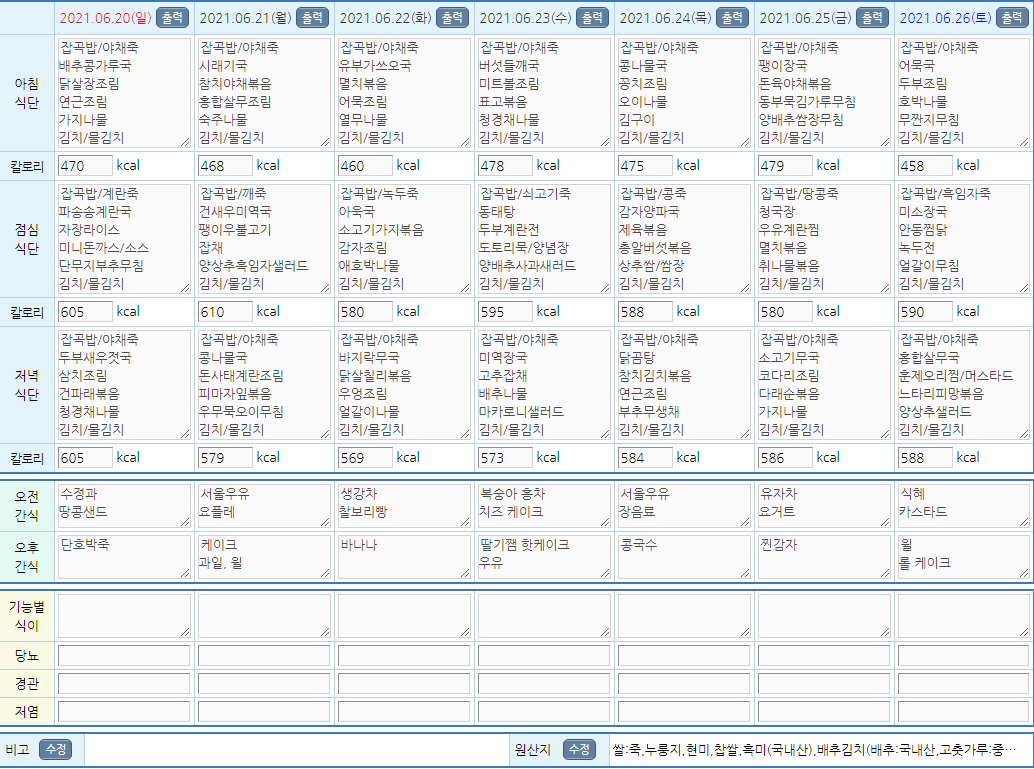Edit Wednesday breakfast menu with 버섯들깨국
Screen dimensions: 1034x769
(x=544, y=93)
